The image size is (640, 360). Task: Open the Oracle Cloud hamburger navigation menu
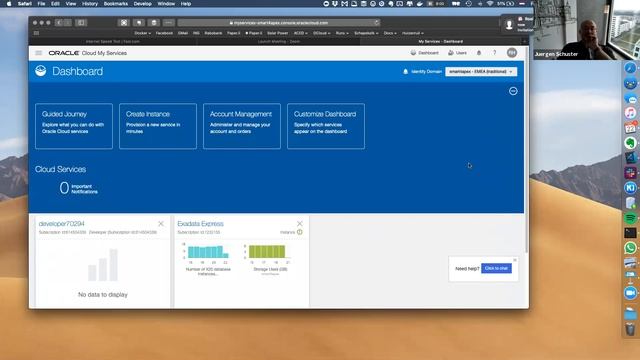[x=38, y=53]
